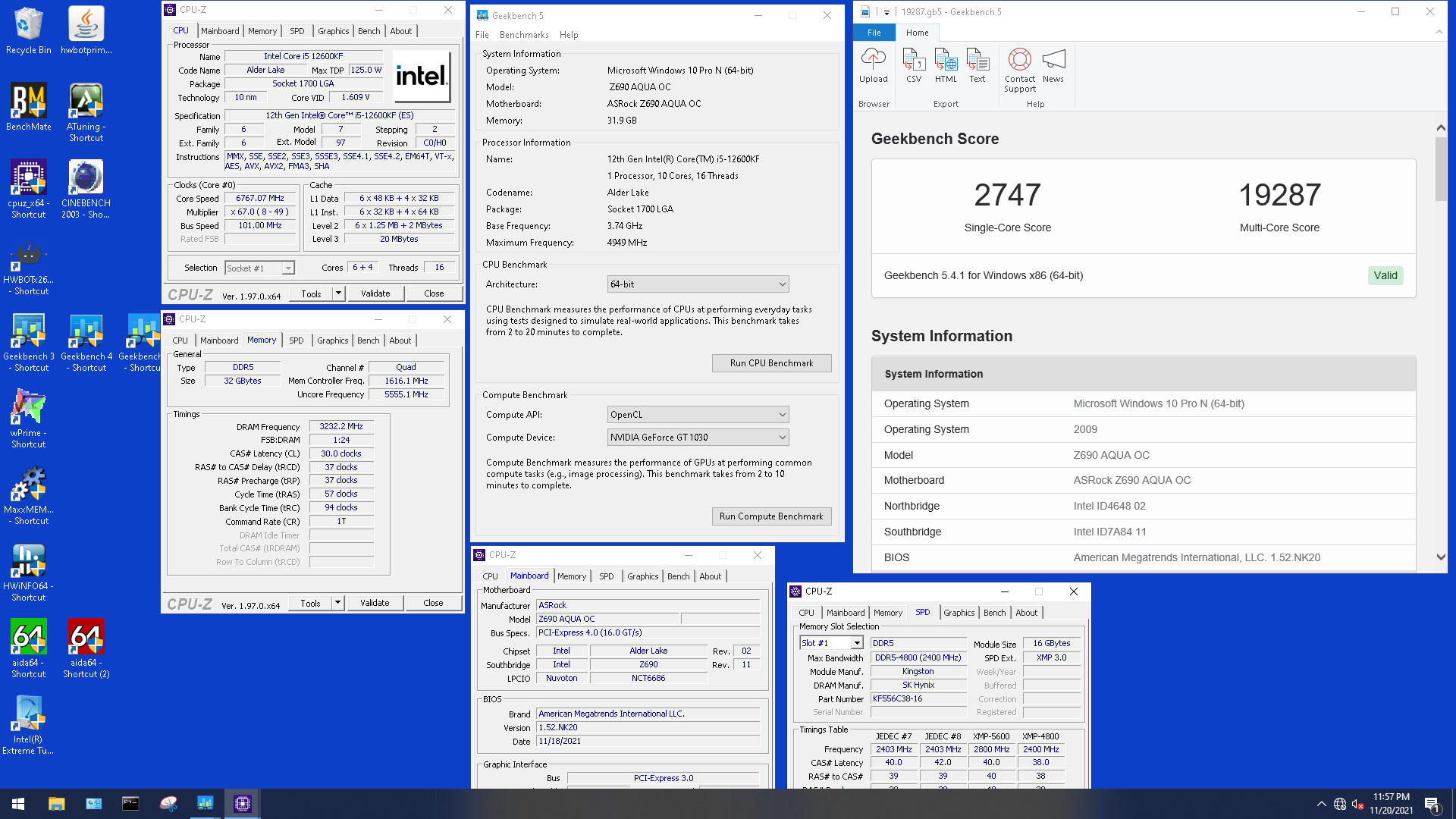Open hwbotprime desktop shortcut

pos(86,30)
